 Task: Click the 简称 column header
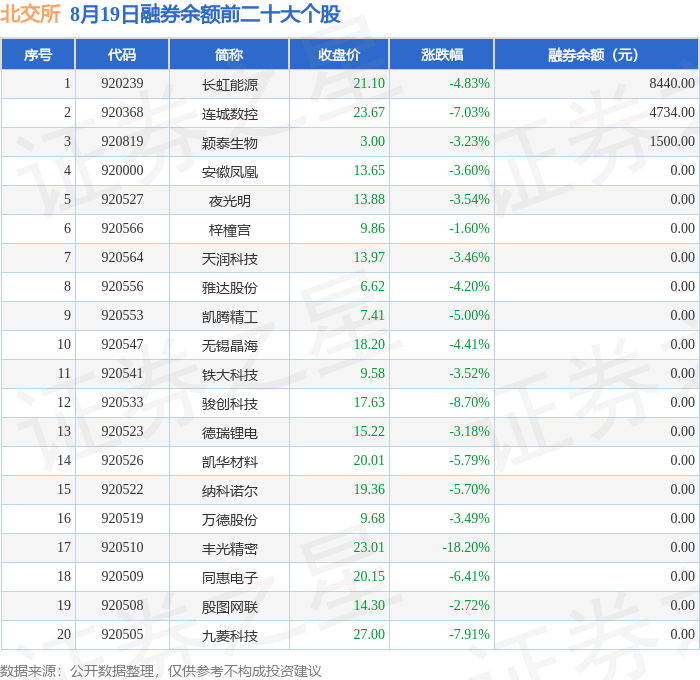pyautogui.click(x=229, y=54)
